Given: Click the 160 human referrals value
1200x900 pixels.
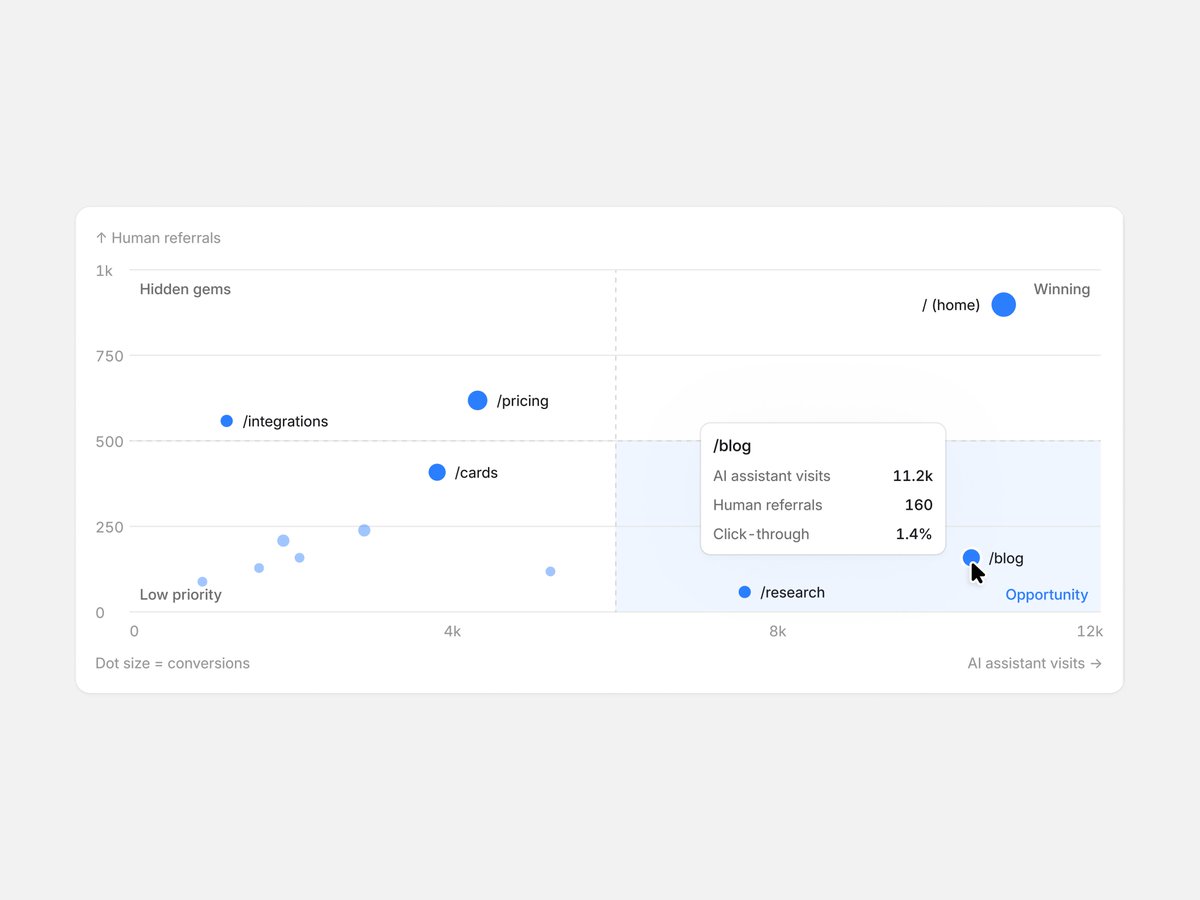Looking at the screenshot, I should coord(918,505).
